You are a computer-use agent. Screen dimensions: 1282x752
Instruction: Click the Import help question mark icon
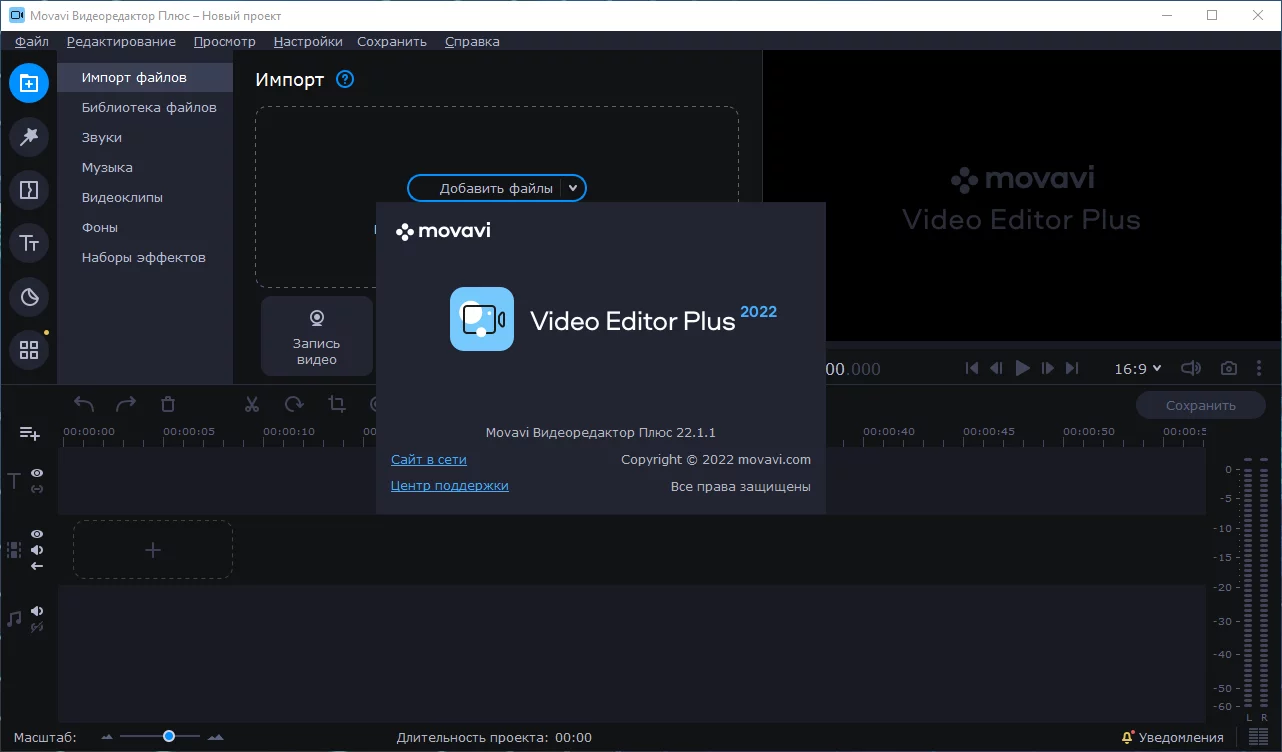345,79
